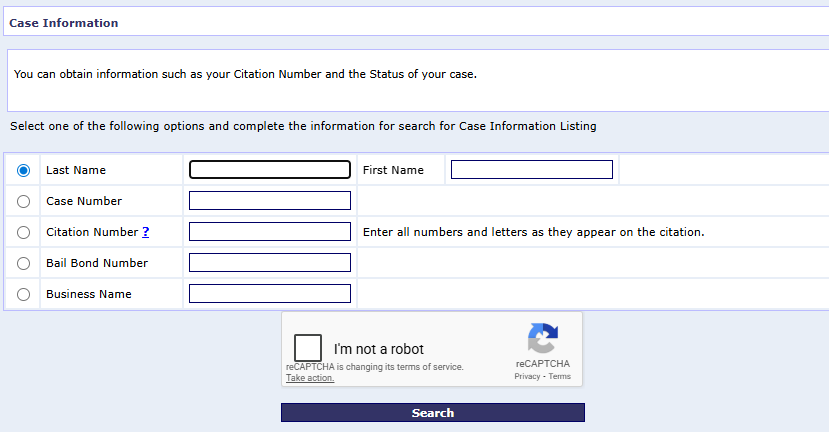Click the citation entry hint text
This screenshot has height=432, width=829.
click(533, 232)
